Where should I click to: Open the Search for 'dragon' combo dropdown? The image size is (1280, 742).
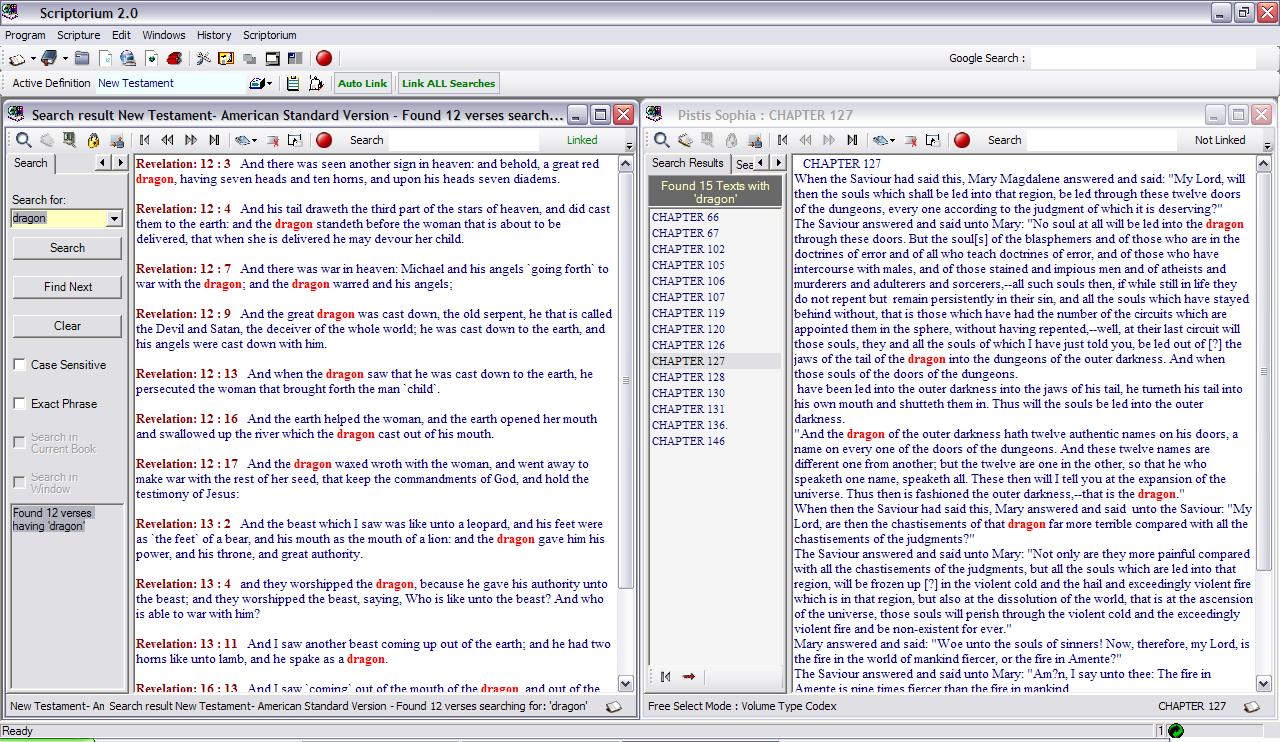[113, 218]
